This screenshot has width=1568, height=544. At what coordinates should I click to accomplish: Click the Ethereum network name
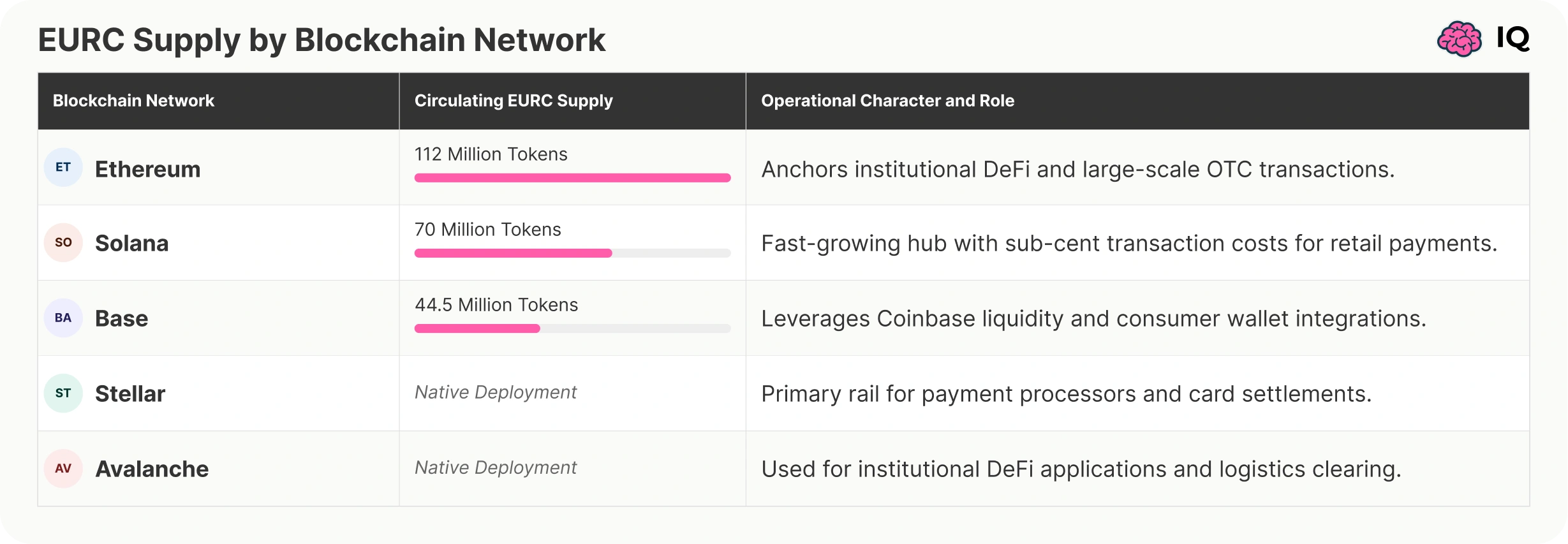(147, 169)
